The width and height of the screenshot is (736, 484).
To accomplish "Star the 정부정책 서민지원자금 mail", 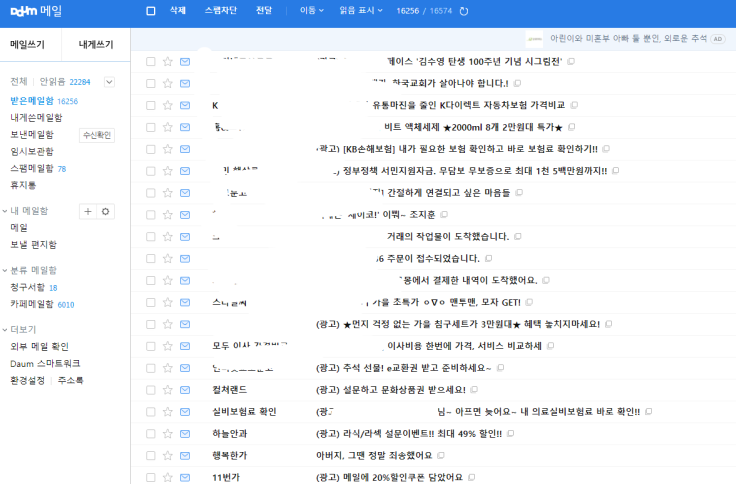I will pyautogui.click(x=168, y=171).
